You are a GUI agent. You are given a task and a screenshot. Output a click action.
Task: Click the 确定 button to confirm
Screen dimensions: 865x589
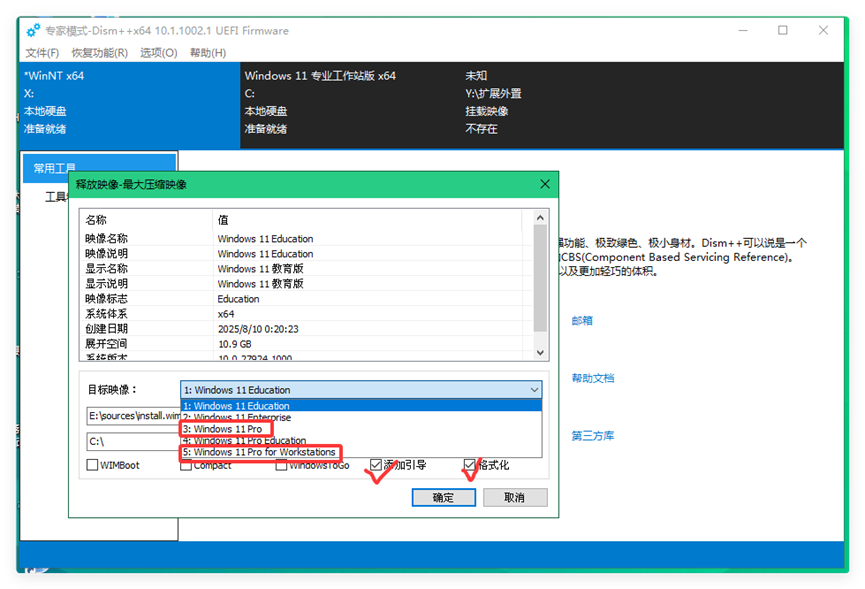tap(443, 497)
